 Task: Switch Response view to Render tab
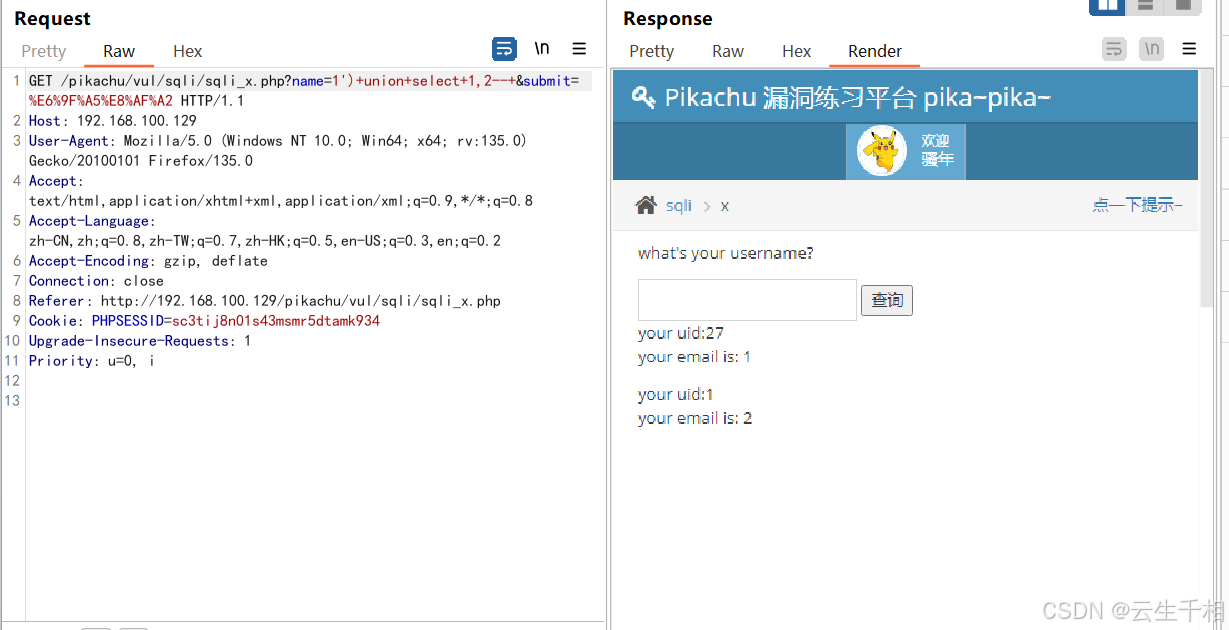(x=875, y=51)
